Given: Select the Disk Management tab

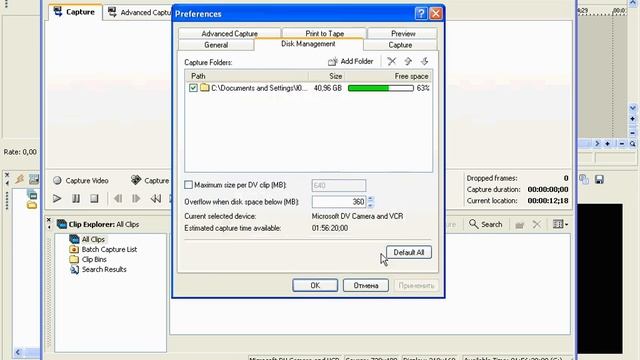Looking at the screenshot, I should (308, 44).
